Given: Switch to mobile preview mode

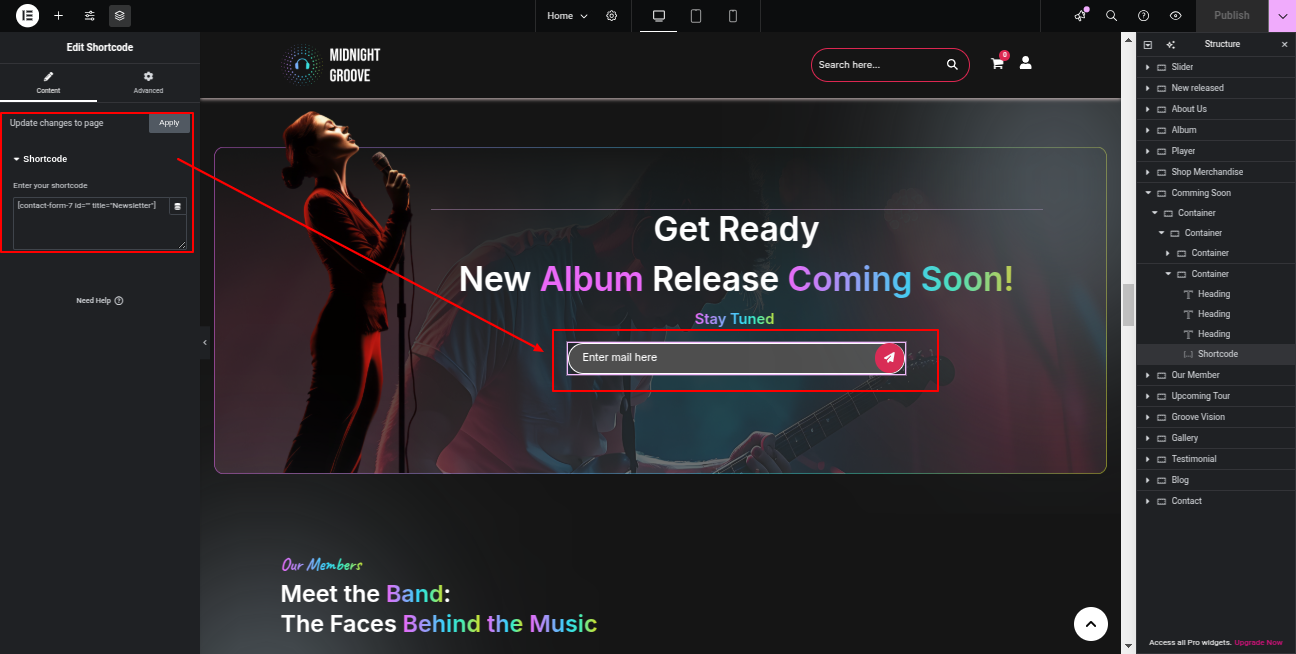Looking at the screenshot, I should (733, 16).
